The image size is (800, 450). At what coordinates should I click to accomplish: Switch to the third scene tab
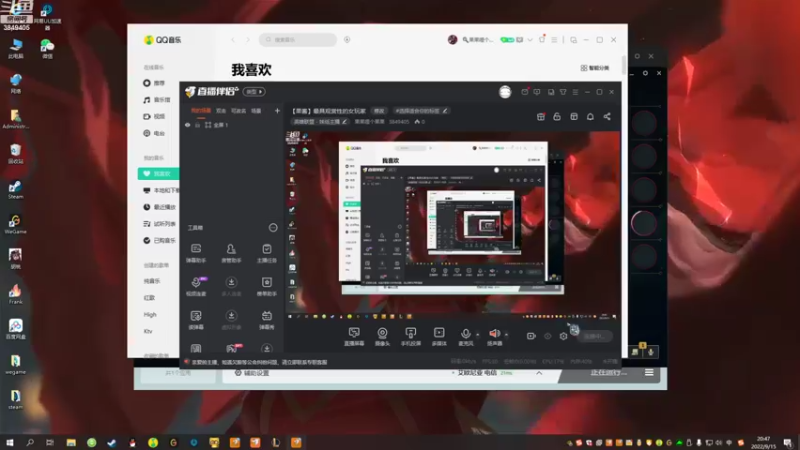click(238, 111)
